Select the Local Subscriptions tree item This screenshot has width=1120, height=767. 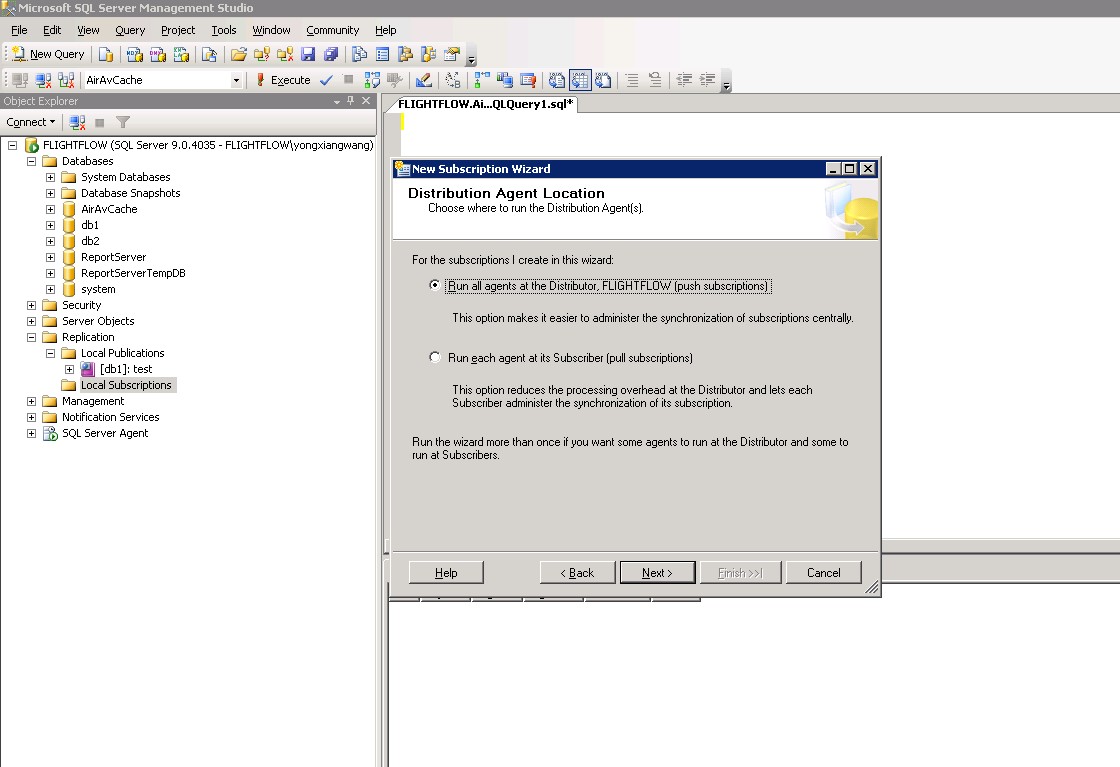126,385
